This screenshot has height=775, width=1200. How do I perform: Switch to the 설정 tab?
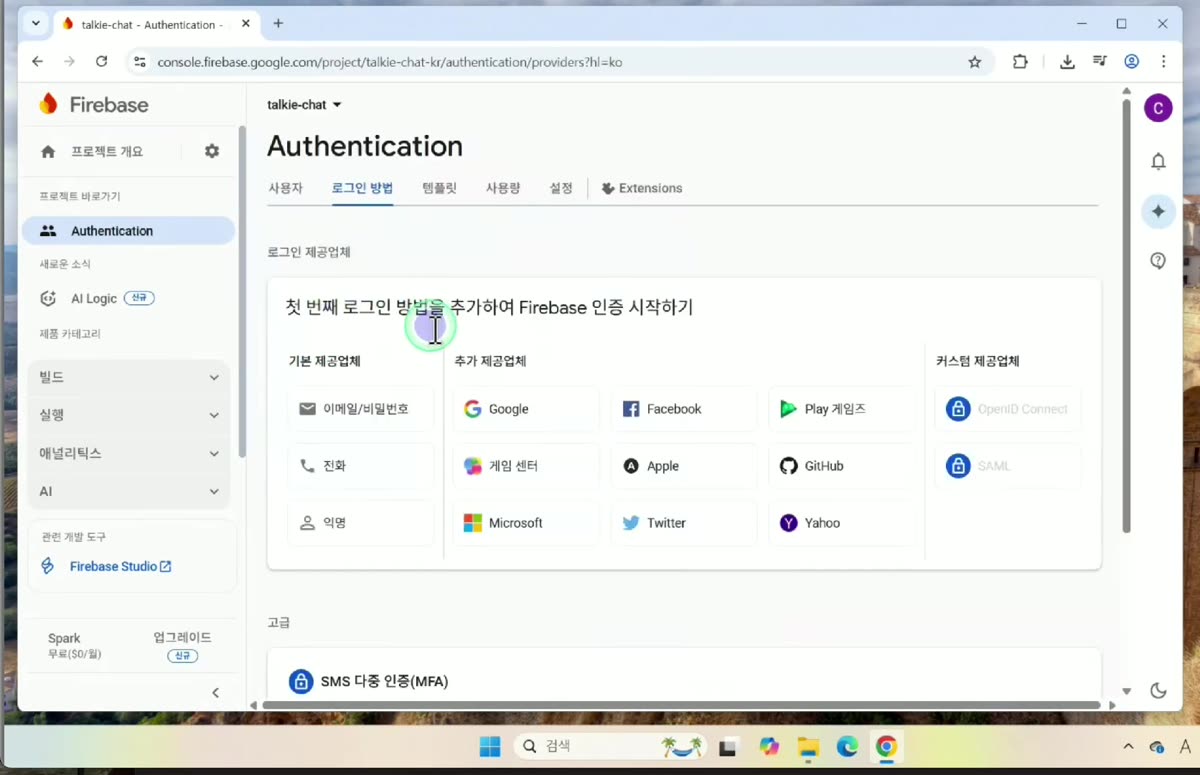561,188
